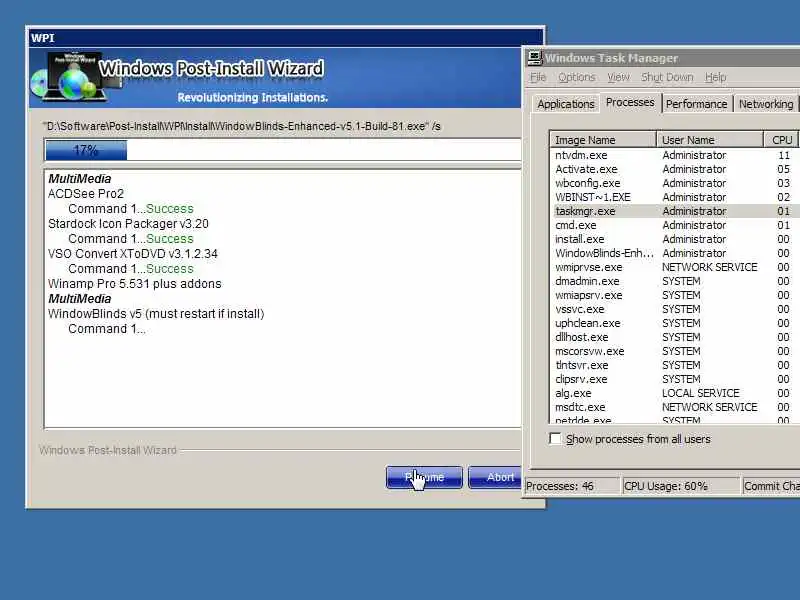800x600 pixels.
Task: Click the WindowBlinds installer command path text
Action: click(243, 126)
